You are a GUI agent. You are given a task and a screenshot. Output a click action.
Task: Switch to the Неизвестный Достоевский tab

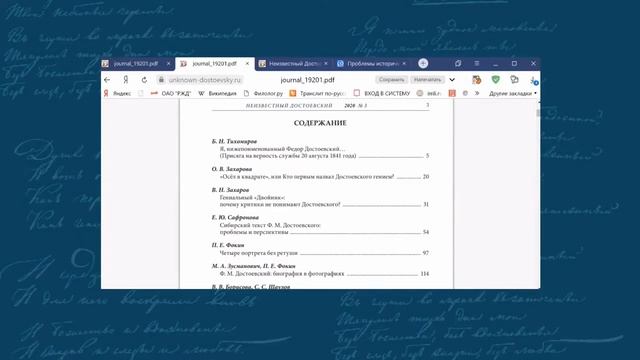pyautogui.click(x=293, y=64)
